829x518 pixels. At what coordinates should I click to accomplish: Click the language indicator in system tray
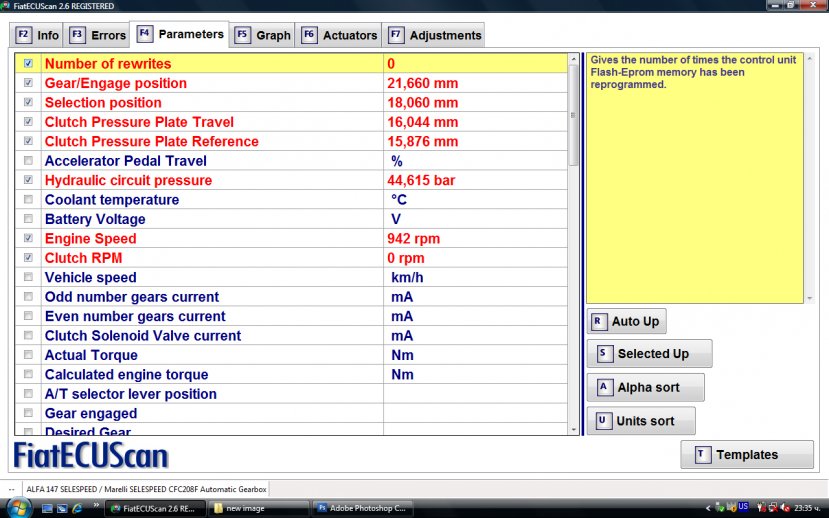click(743, 508)
